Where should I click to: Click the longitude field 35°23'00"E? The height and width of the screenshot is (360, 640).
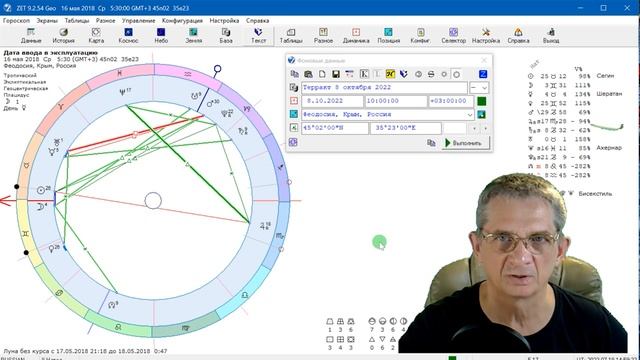406,128
